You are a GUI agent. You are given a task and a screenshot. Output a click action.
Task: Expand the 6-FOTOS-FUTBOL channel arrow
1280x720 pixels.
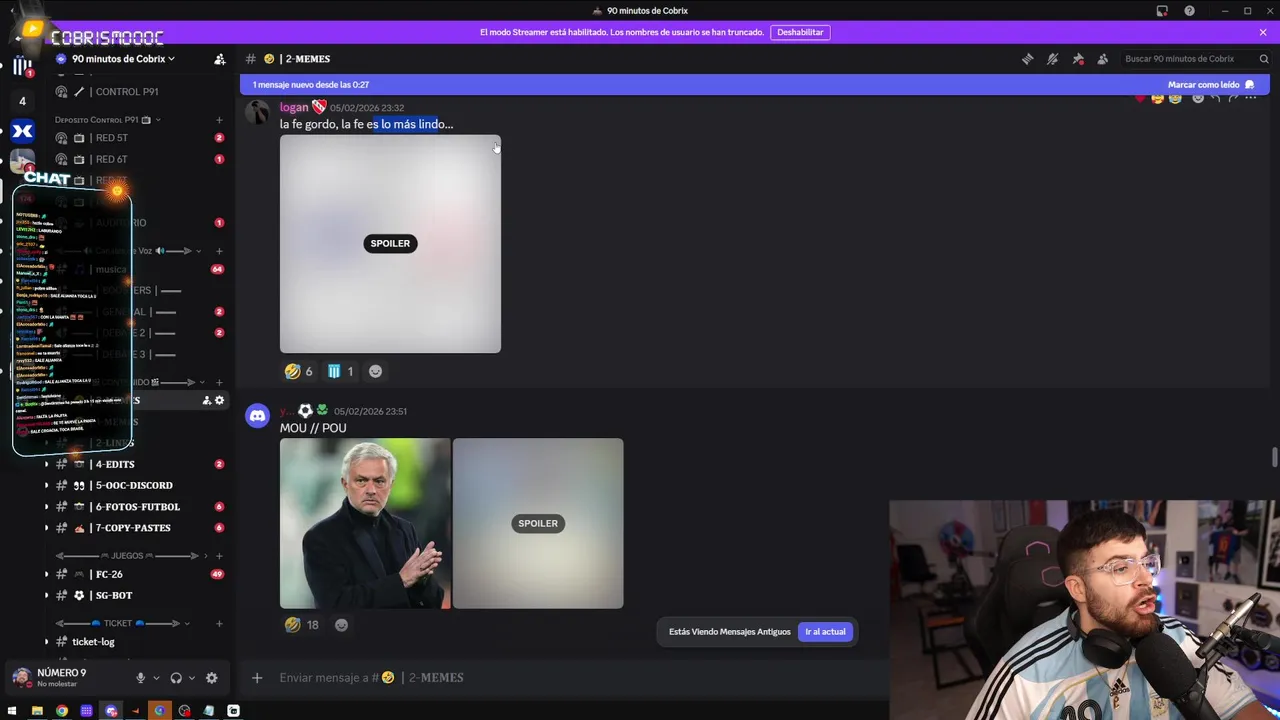tap(46, 507)
